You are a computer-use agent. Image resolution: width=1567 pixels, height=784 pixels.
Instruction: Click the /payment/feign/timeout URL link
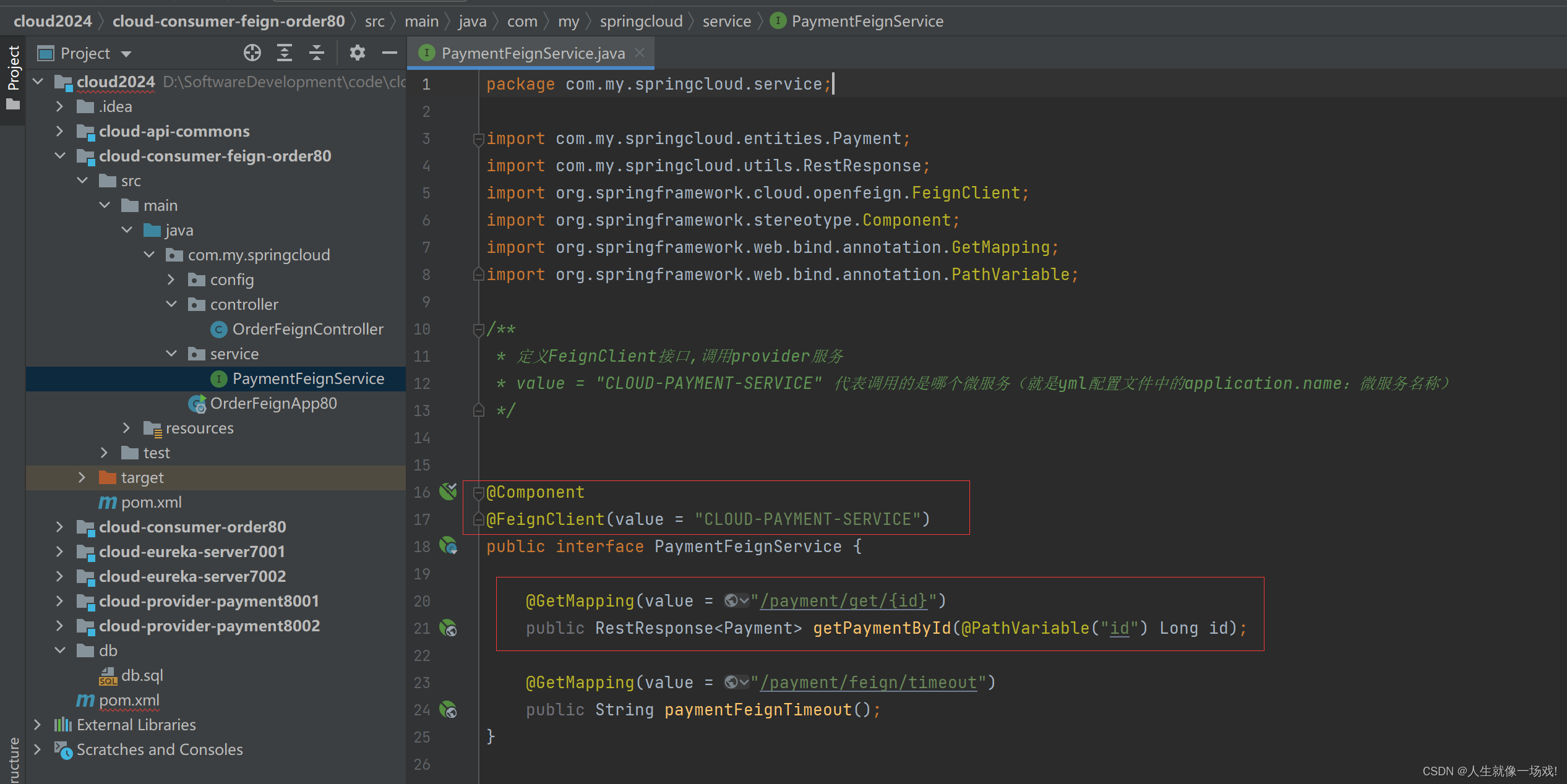coord(868,683)
